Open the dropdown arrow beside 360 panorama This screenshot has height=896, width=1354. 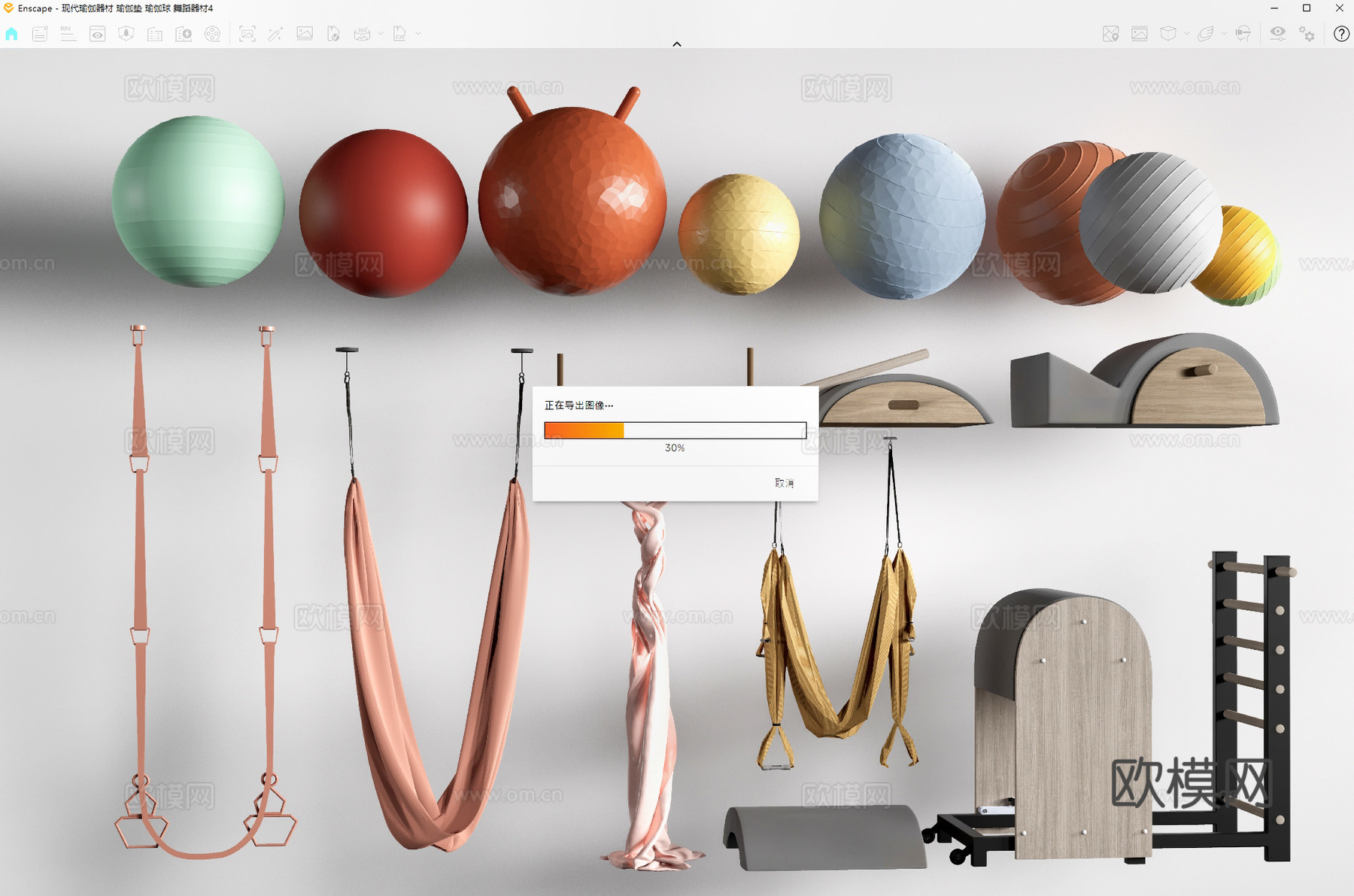[381, 34]
